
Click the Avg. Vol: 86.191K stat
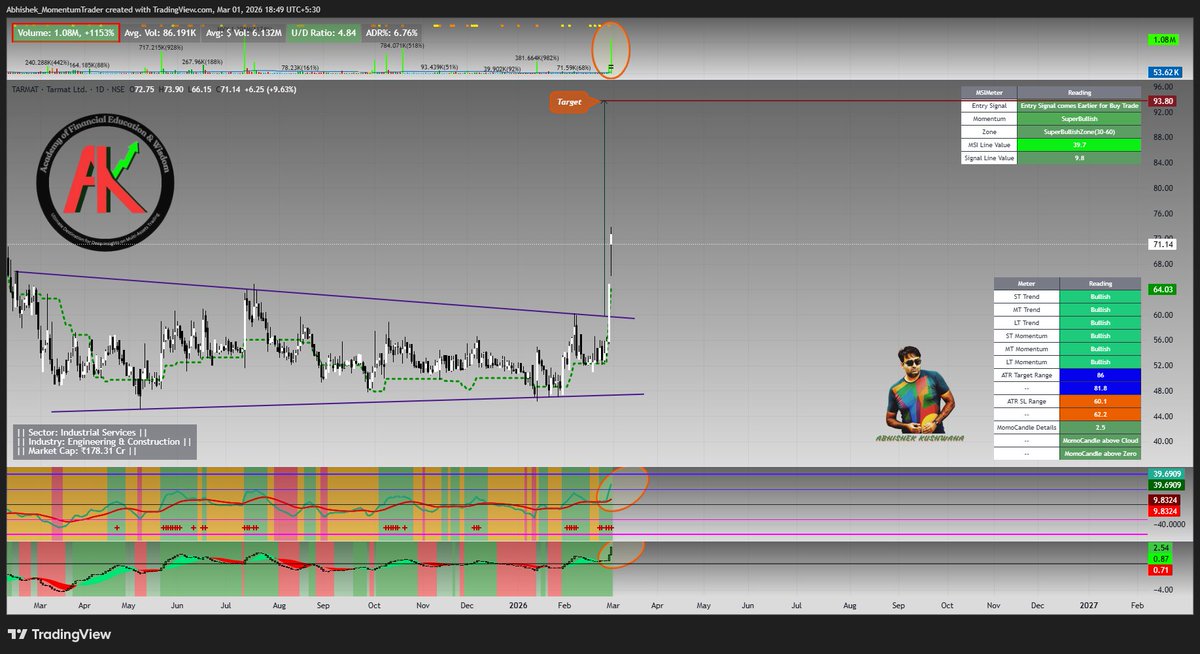[158, 32]
